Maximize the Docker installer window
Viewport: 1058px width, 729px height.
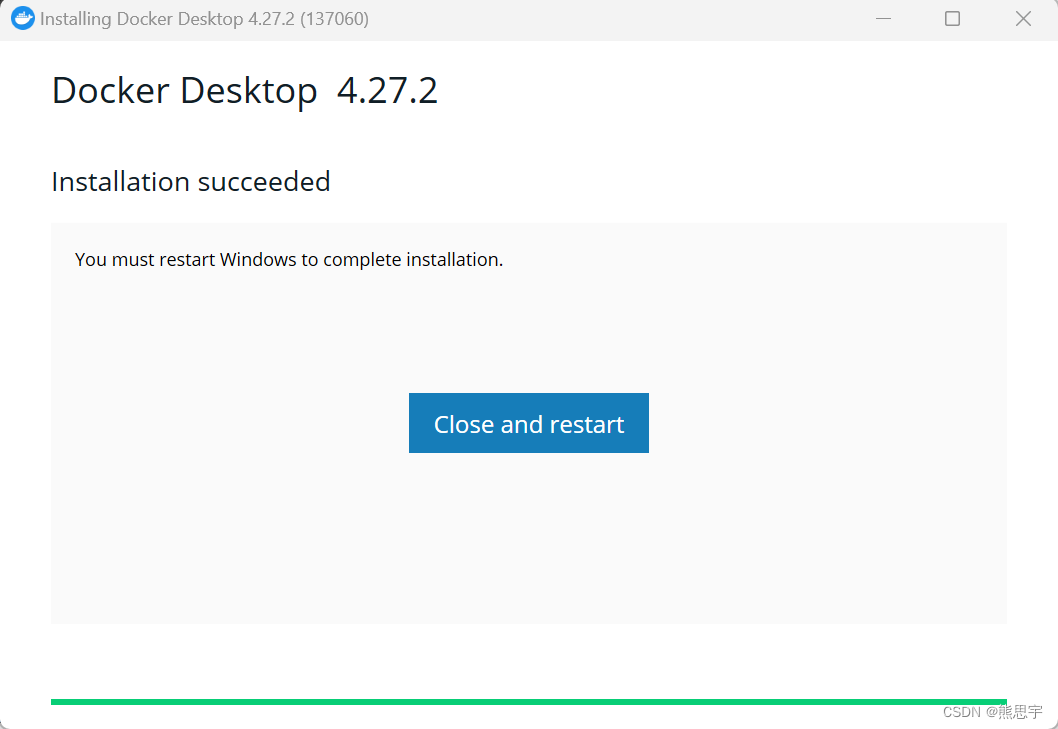[x=952, y=18]
